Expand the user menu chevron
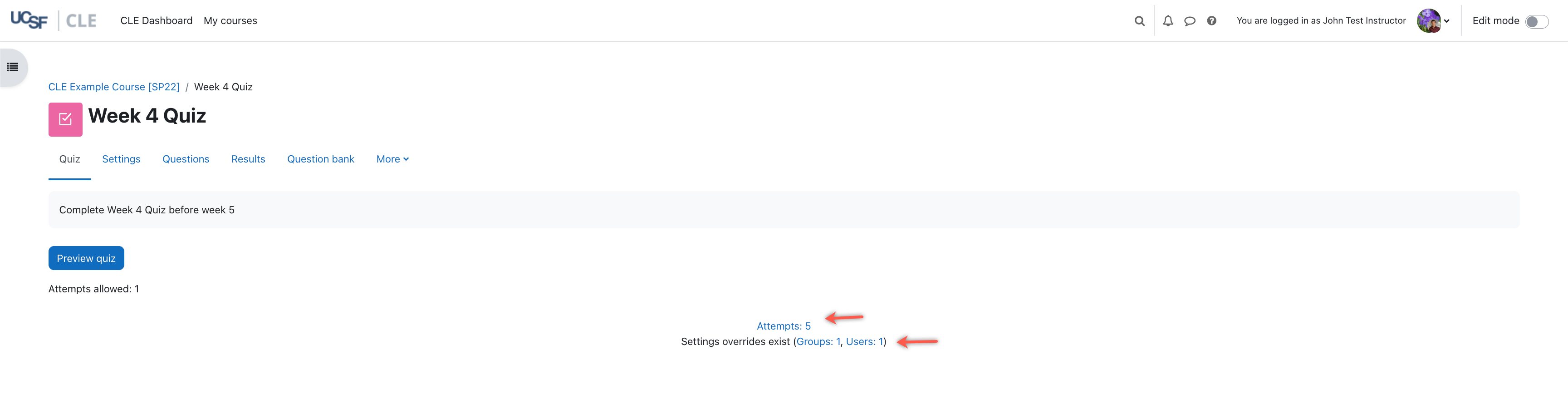Viewport: 1568px width, 414px height. click(1447, 21)
